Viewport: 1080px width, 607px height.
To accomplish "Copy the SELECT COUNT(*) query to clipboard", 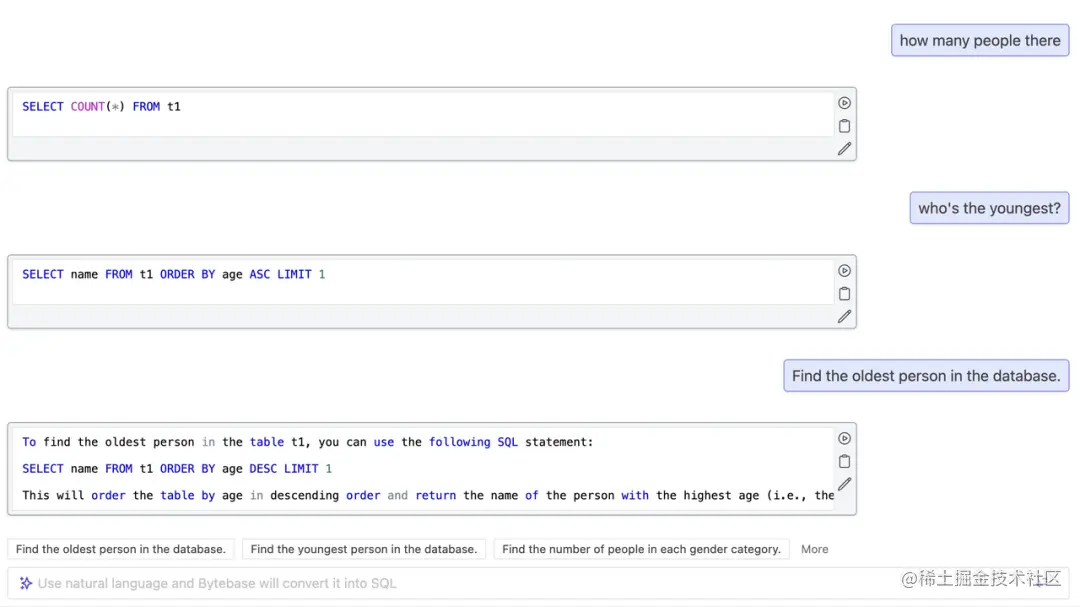I will pyautogui.click(x=844, y=126).
